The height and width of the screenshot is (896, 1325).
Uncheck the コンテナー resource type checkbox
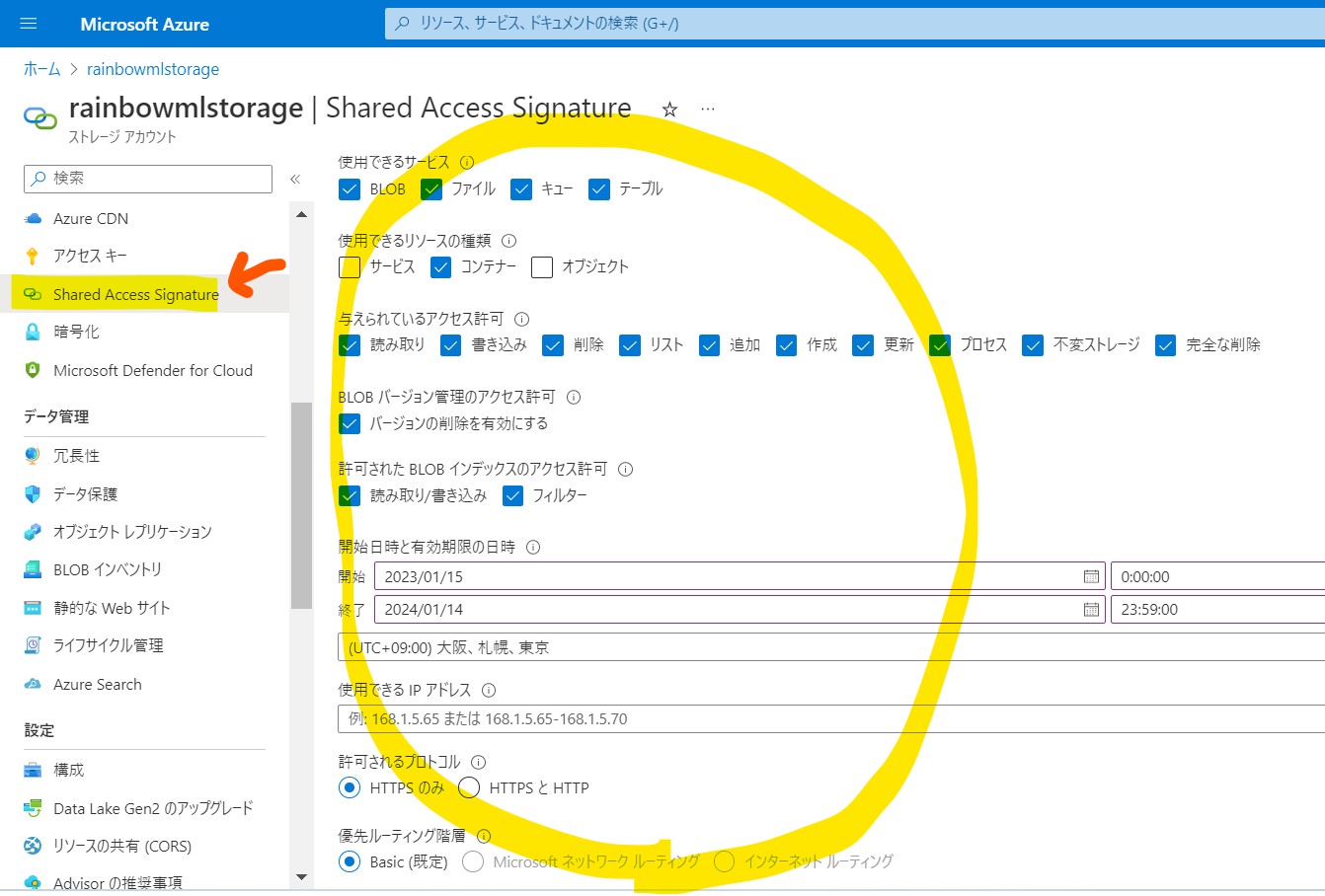click(x=440, y=267)
